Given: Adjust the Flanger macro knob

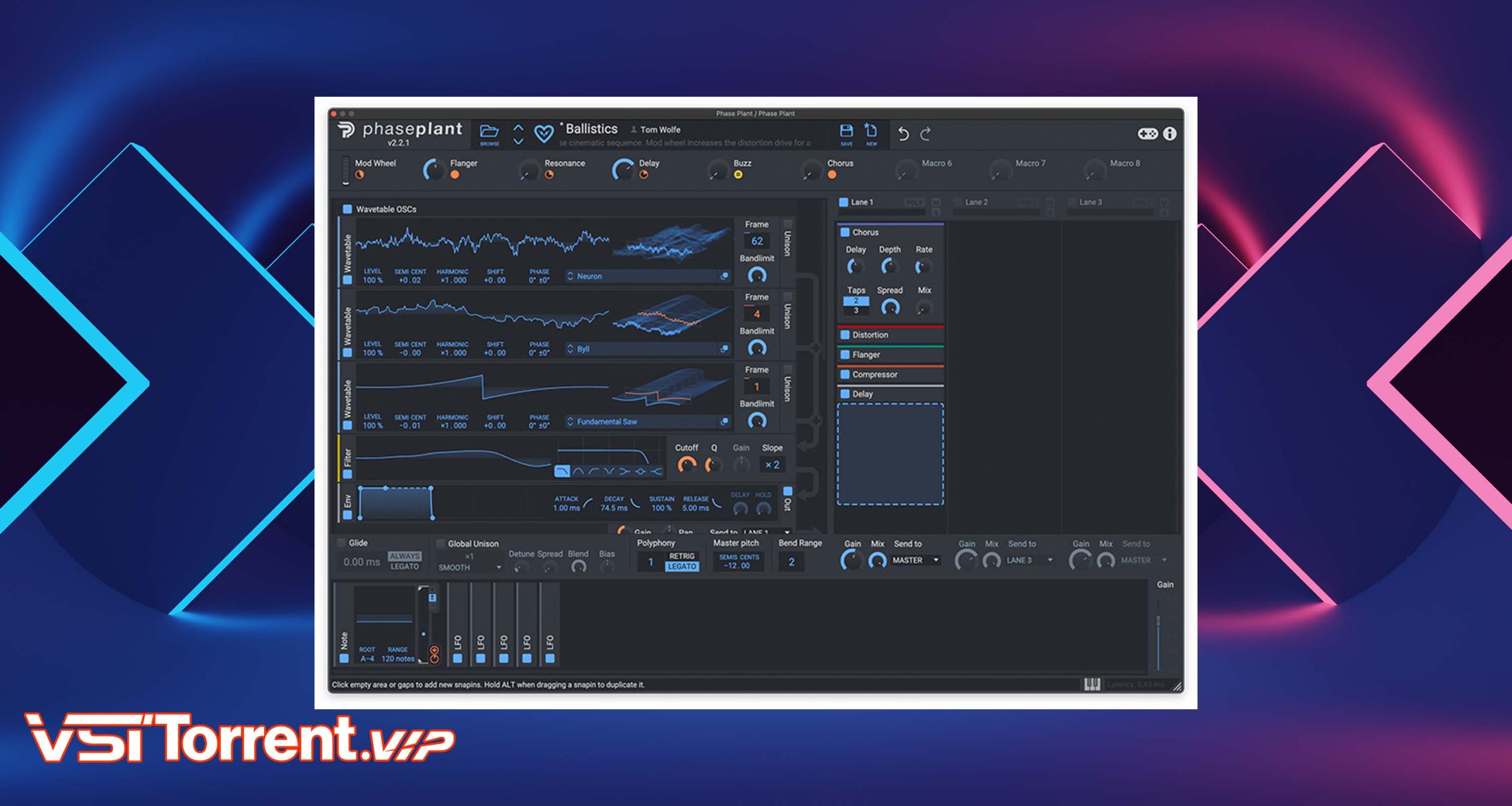Looking at the screenshot, I should (x=434, y=171).
